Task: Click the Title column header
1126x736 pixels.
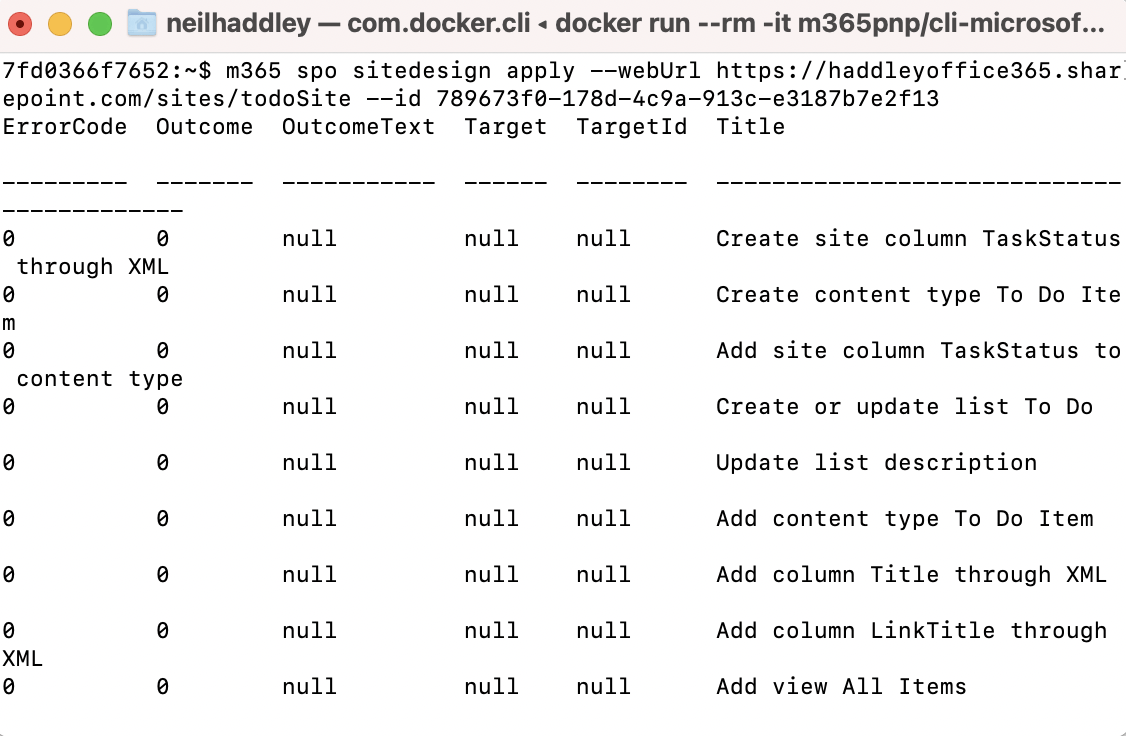Action: click(x=750, y=127)
